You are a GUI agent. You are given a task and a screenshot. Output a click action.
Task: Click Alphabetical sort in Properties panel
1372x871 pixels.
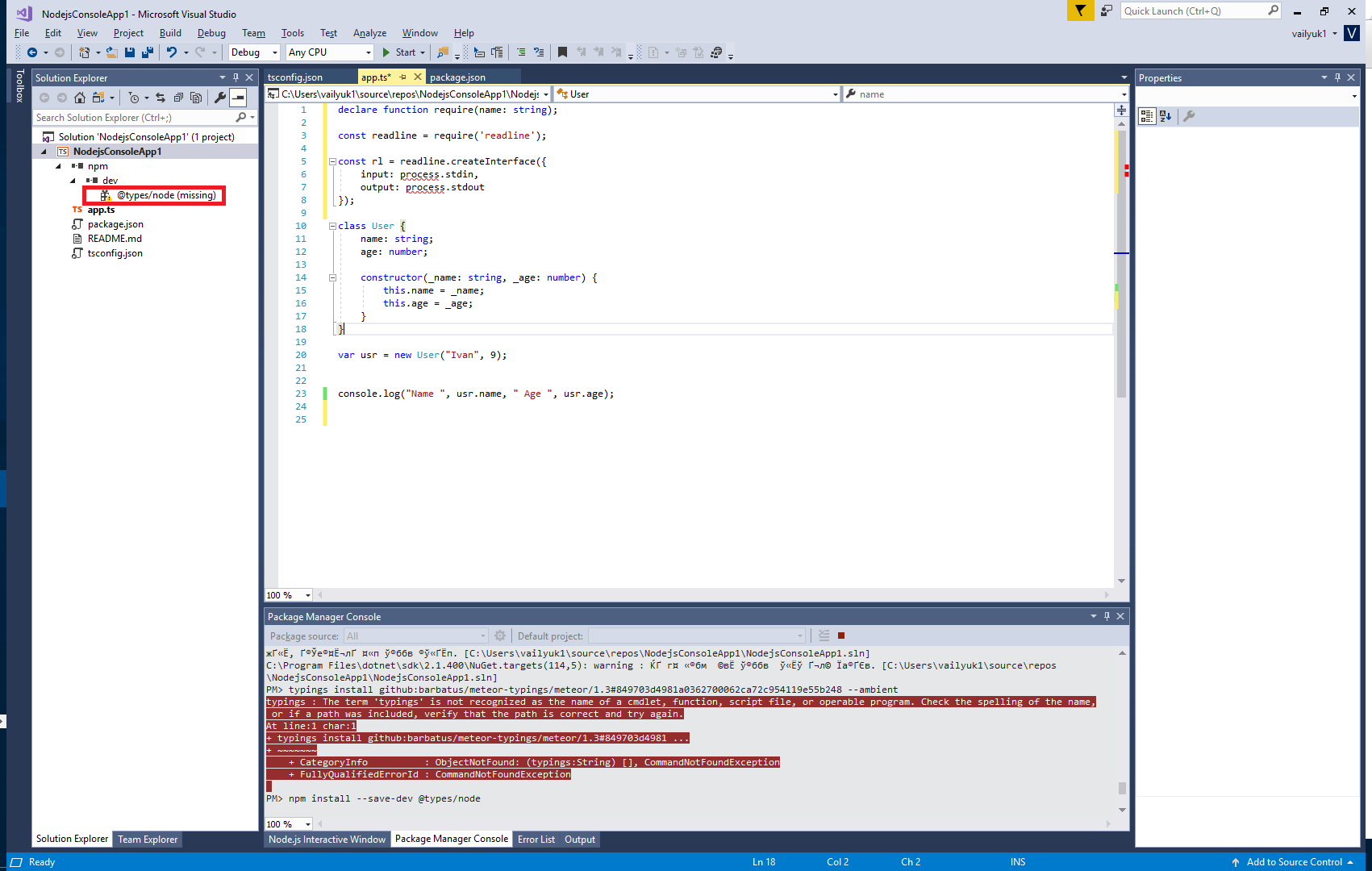pos(1166,116)
